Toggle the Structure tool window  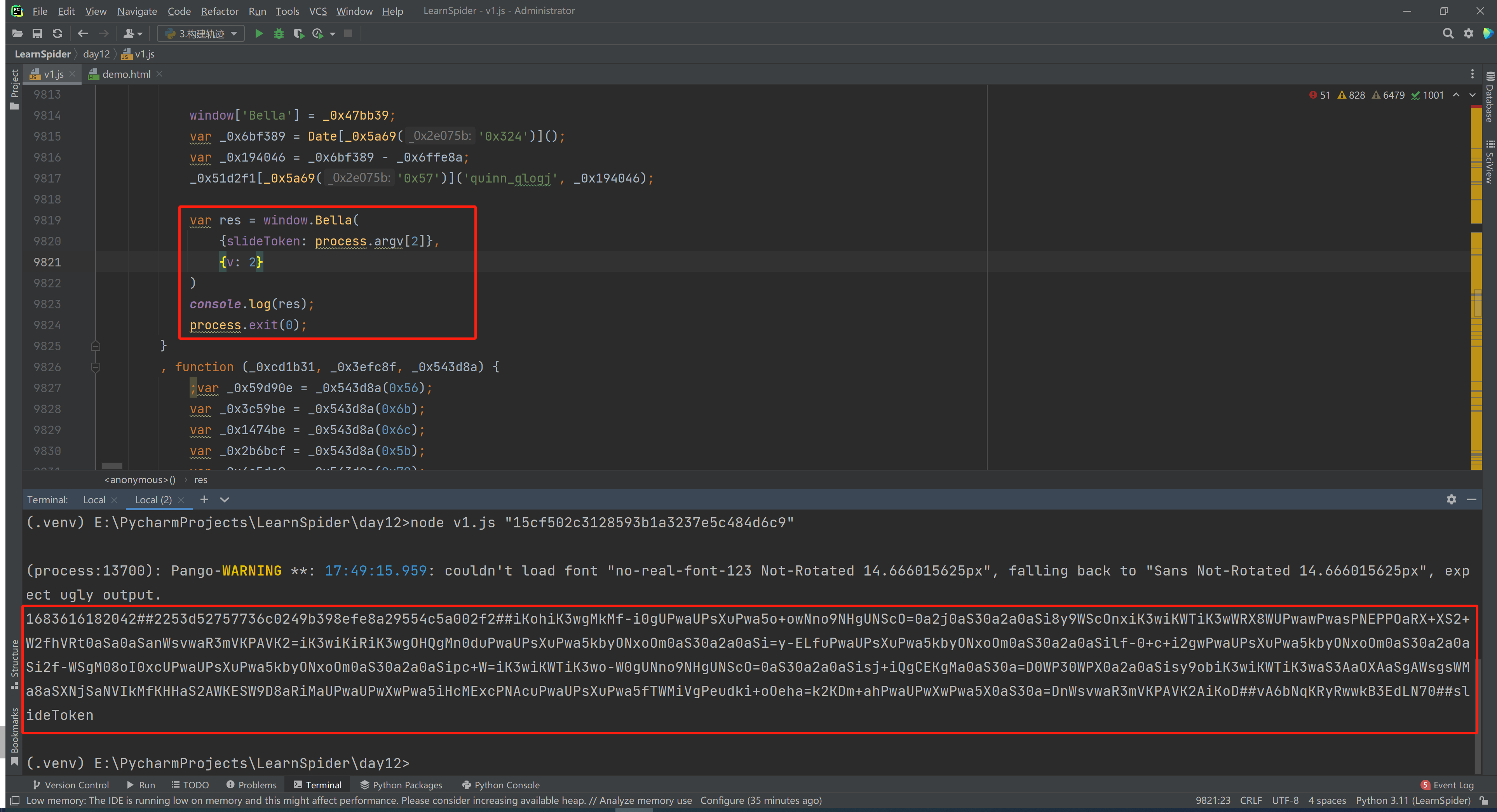pos(14,664)
